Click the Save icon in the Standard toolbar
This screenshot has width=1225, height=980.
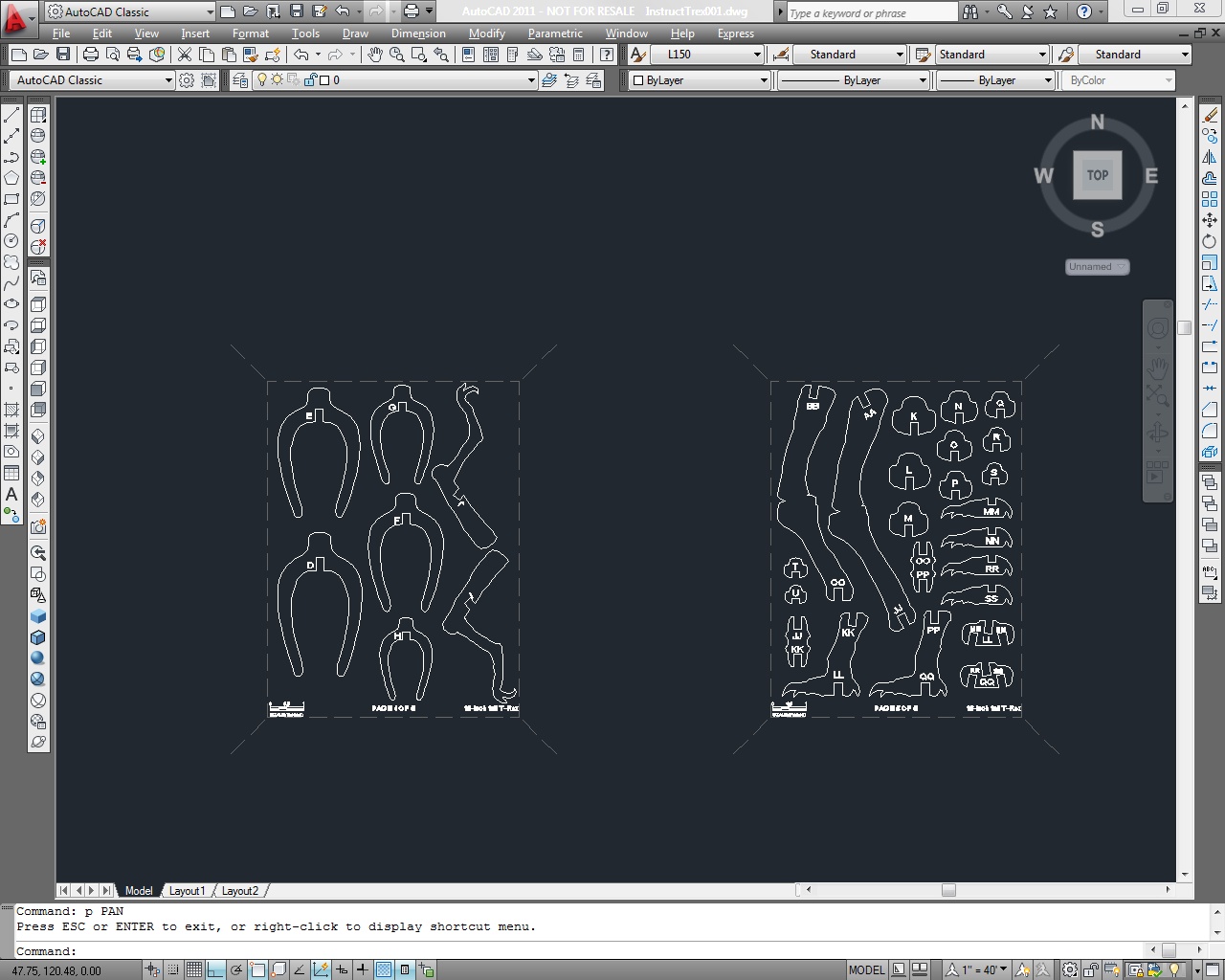63,55
